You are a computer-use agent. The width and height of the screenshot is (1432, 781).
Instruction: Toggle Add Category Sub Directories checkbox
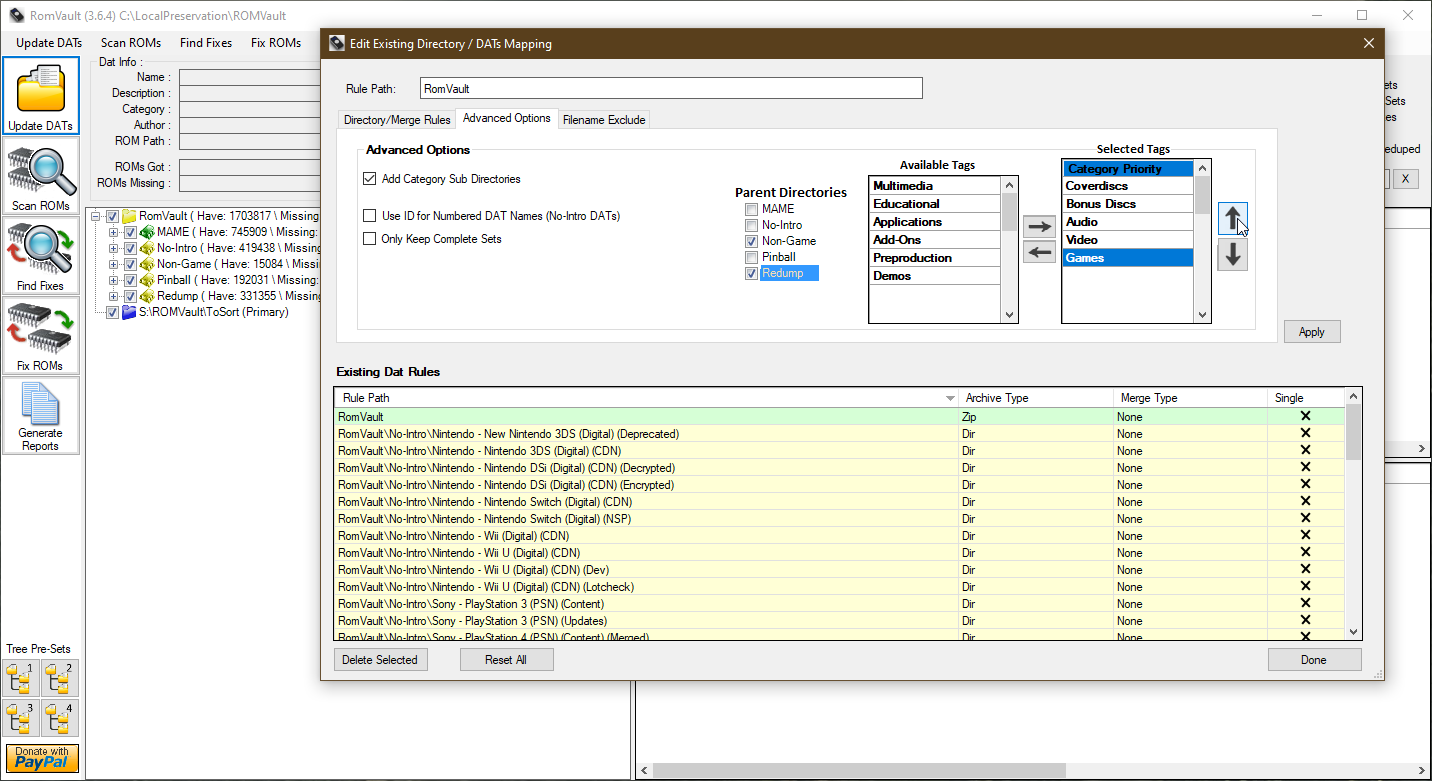370,179
